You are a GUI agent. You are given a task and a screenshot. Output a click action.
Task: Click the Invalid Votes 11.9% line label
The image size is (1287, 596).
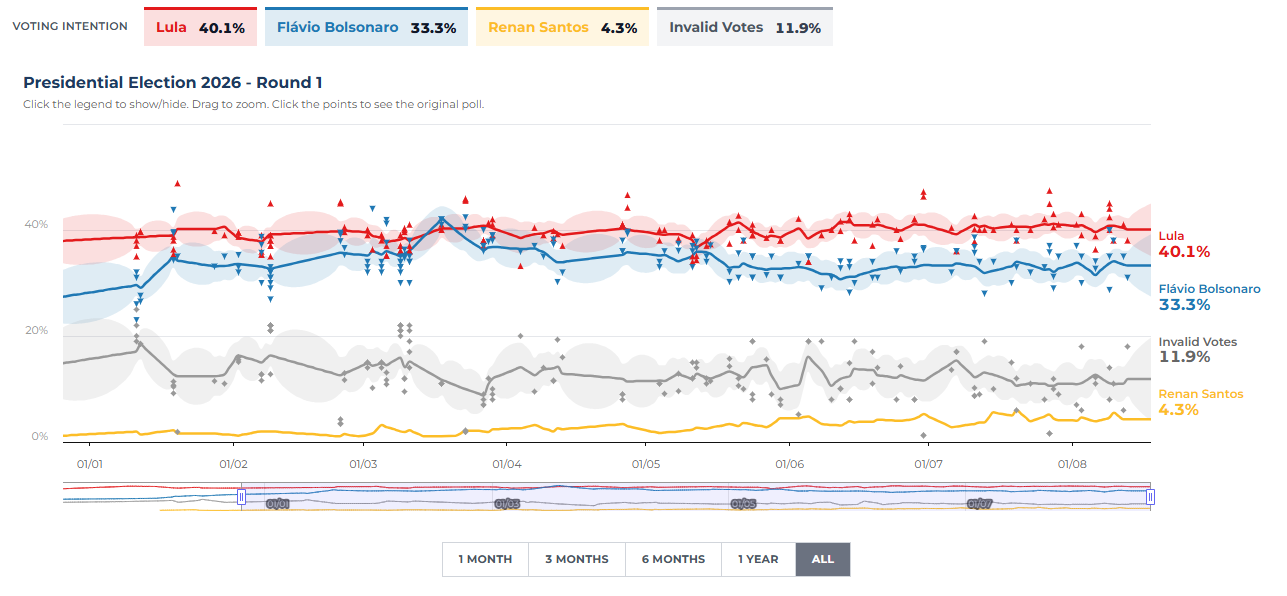(1197, 349)
